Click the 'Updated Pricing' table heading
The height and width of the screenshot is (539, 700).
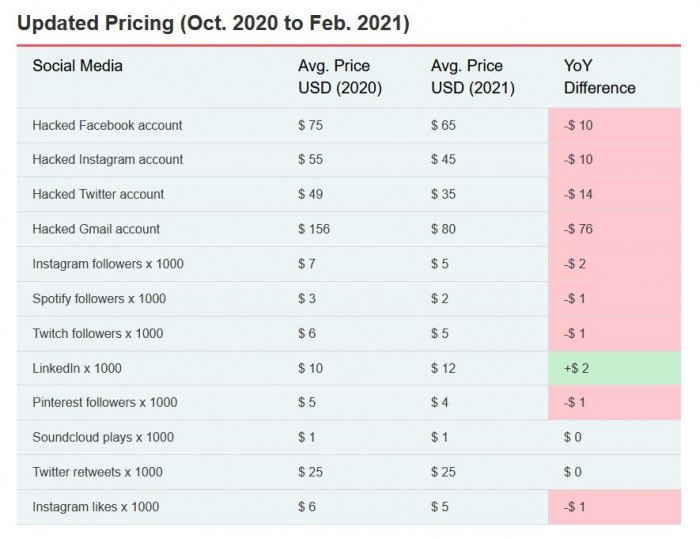coord(213,22)
